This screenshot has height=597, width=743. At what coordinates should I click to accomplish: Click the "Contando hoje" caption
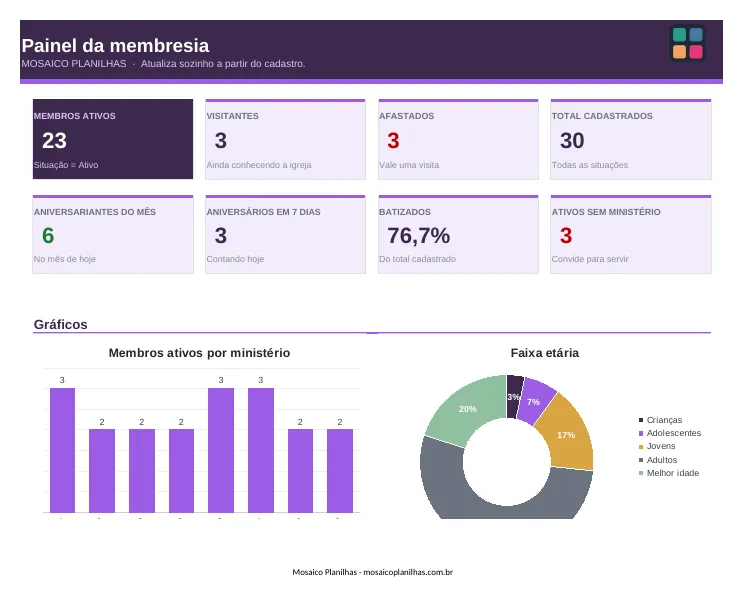point(235,259)
